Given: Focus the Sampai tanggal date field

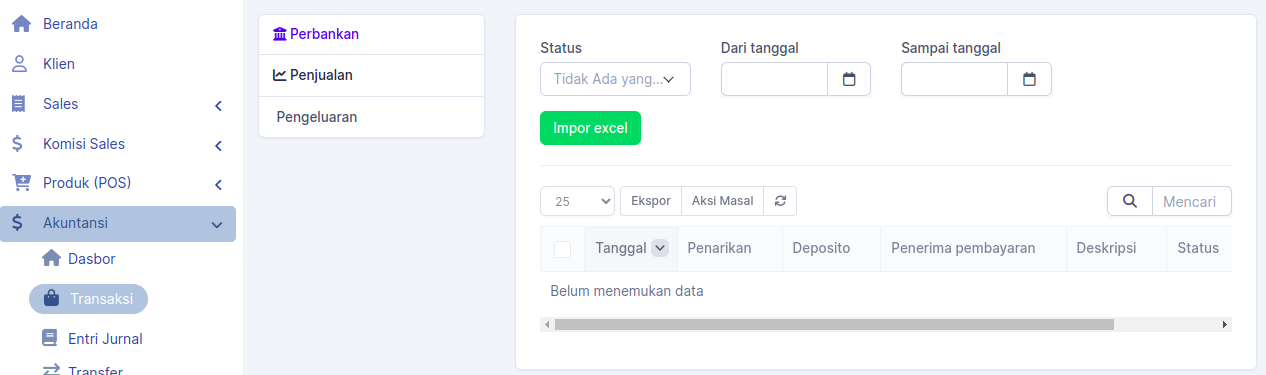Looking at the screenshot, I should (x=954, y=79).
